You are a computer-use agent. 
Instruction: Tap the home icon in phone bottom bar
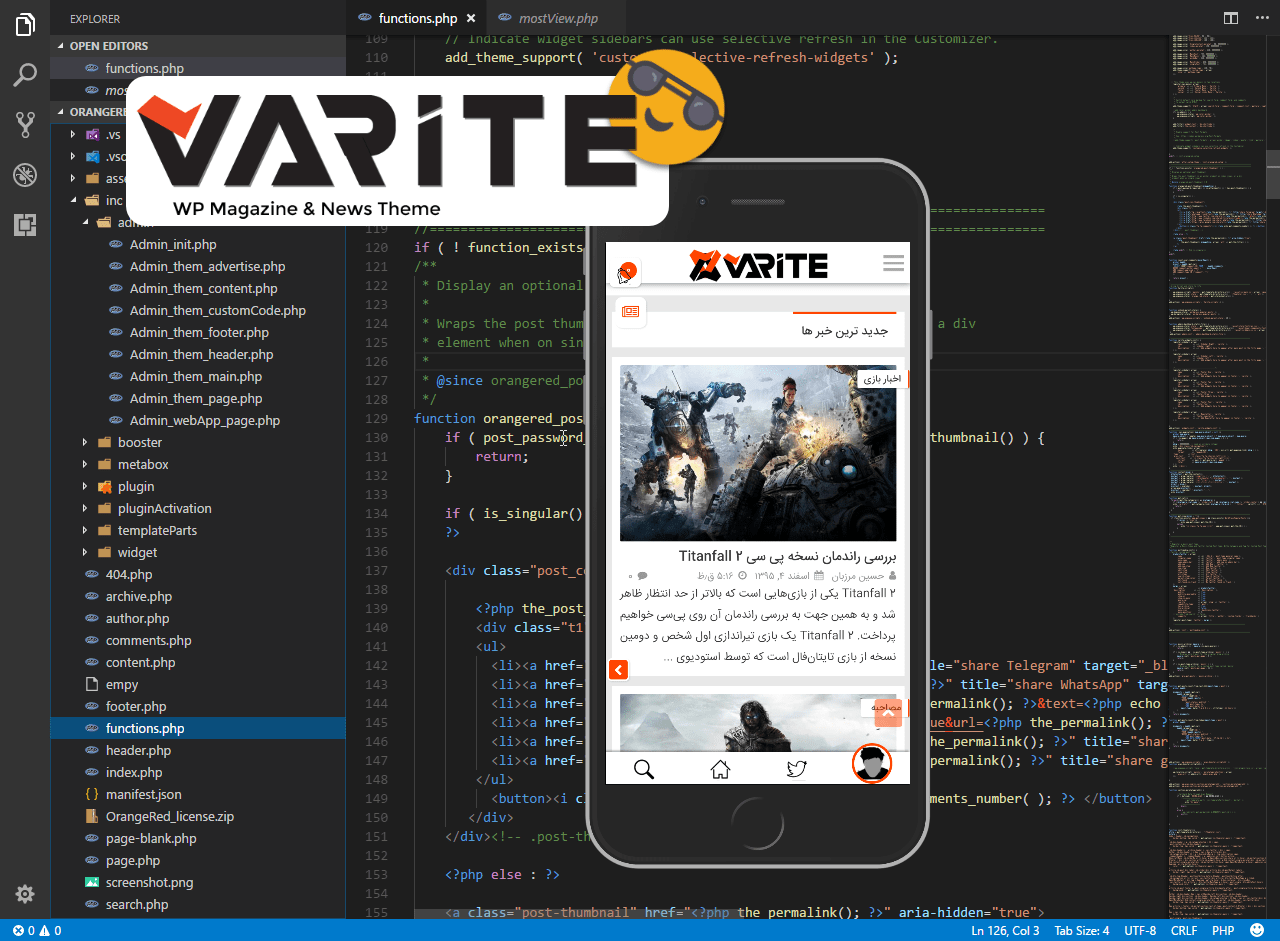click(x=720, y=769)
